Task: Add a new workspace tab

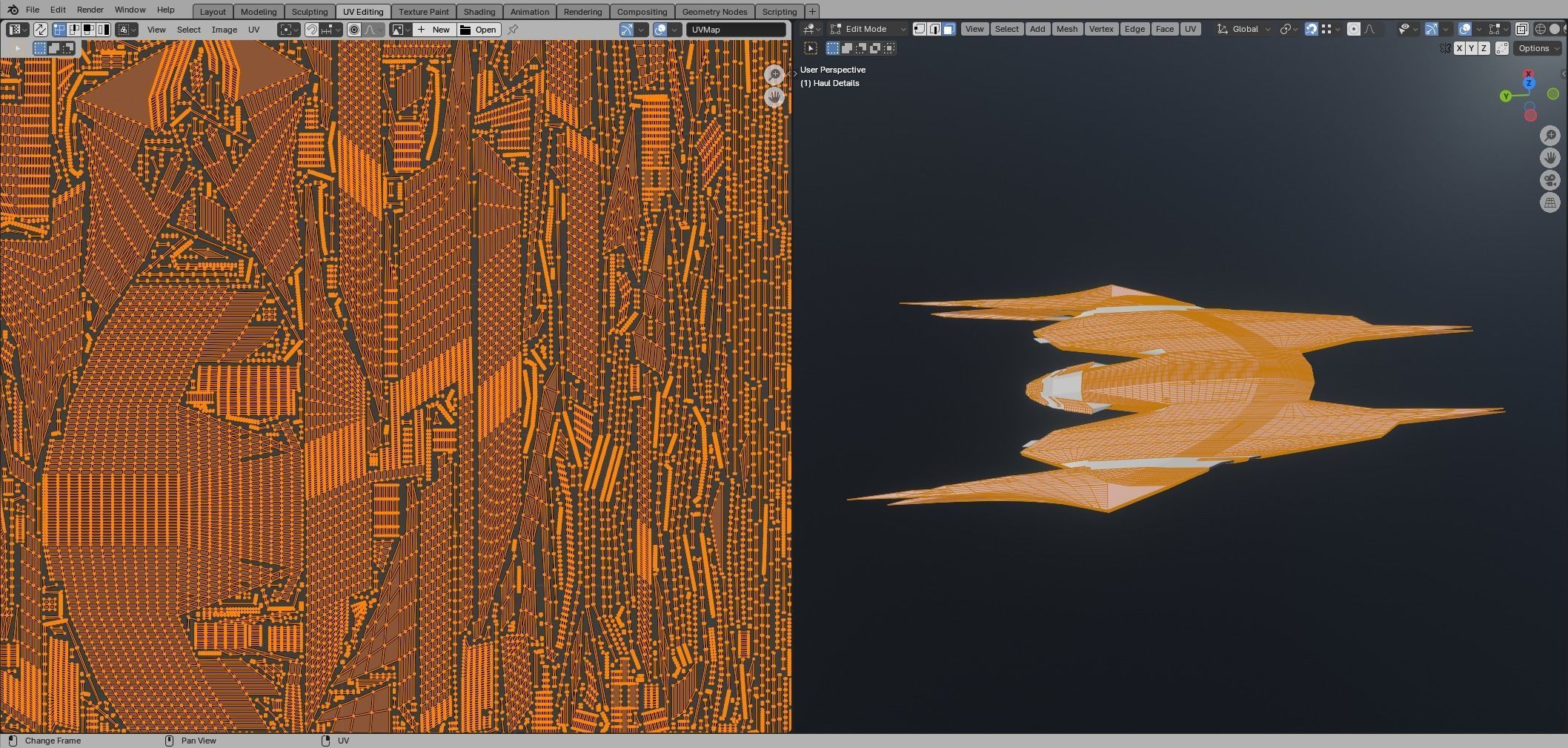Action: click(x=812, y=11)
